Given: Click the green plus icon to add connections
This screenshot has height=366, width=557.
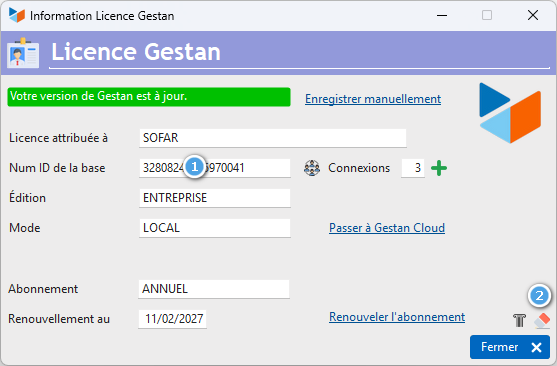Looking at the screenshot, I should pos(439,168).
